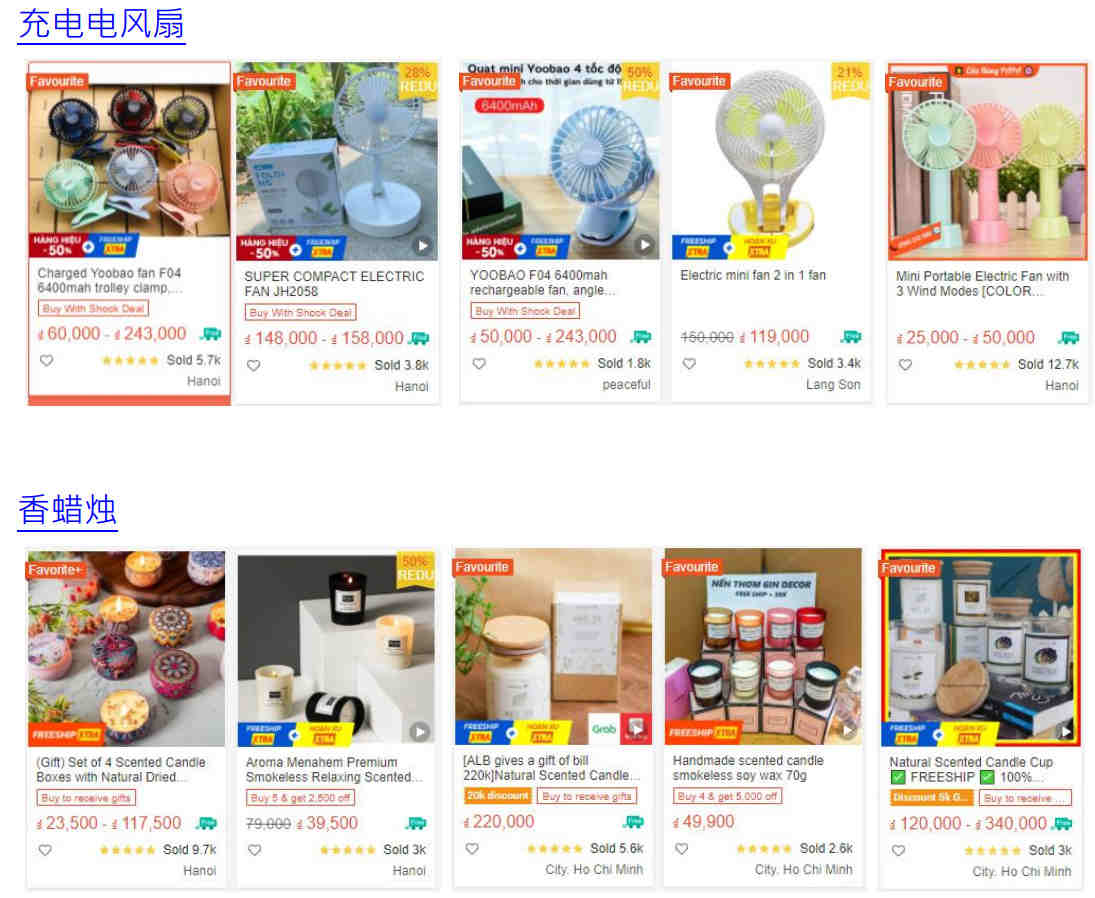Open Handmade scented candle smokeless soy wax title
This screenshot has width=1095, height=898.
pos(747,767)
